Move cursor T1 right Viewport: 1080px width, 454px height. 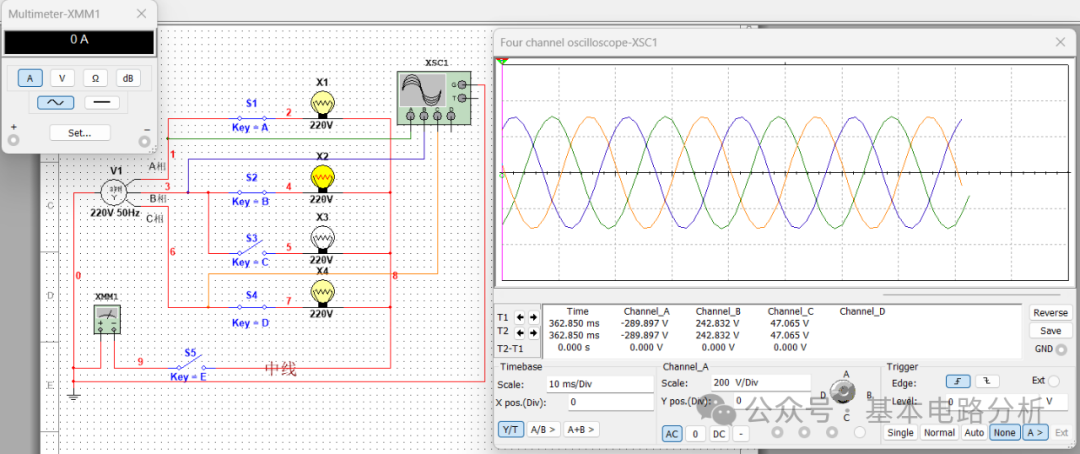pyautogui.click(x=532, y=318)
